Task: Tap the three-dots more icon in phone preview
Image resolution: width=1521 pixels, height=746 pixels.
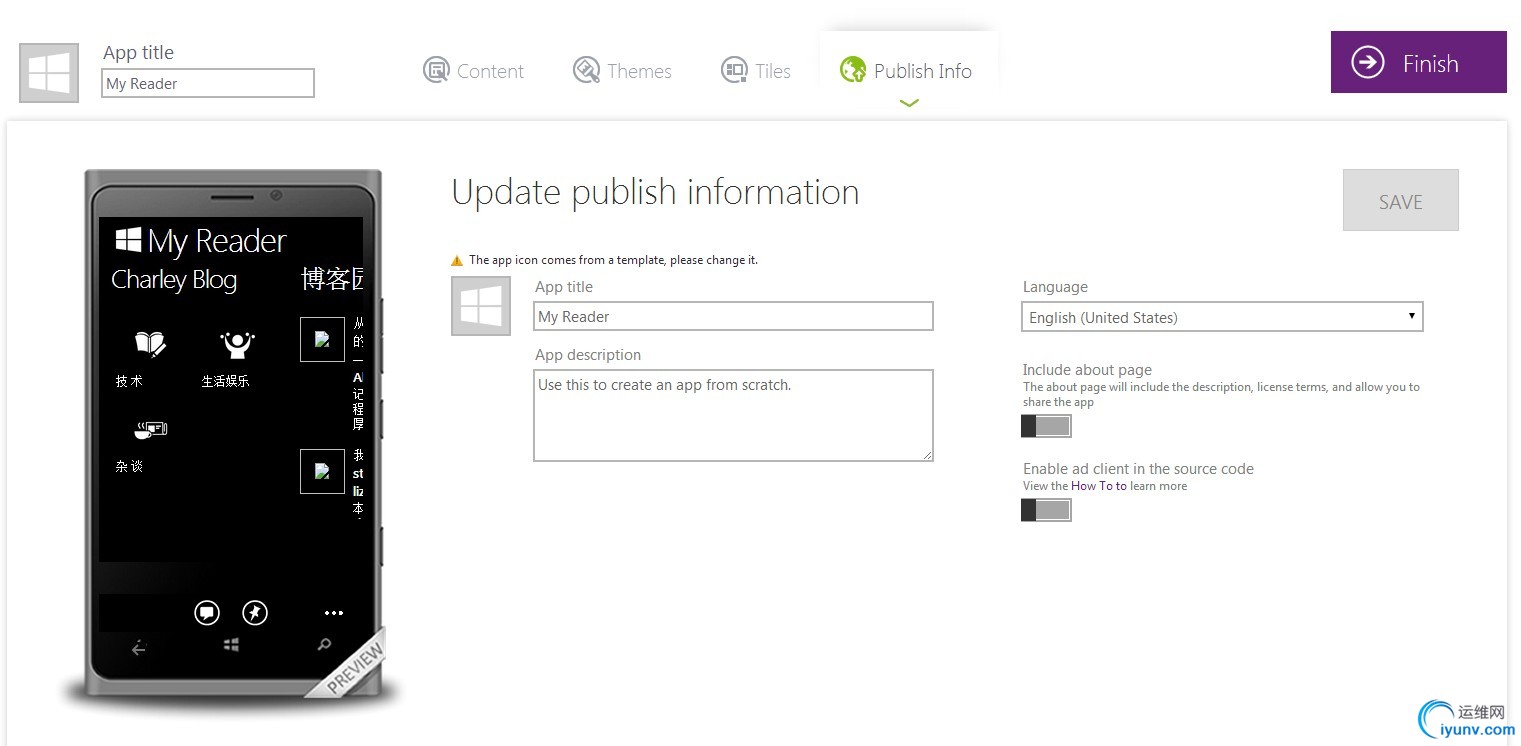Action: [x=334, y=613]
